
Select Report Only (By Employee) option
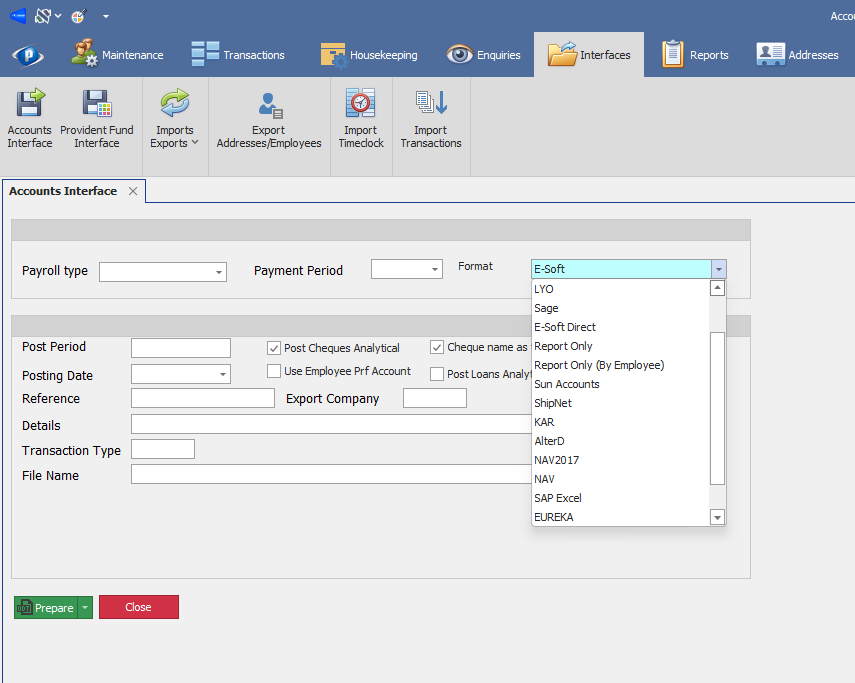point(621,365)
